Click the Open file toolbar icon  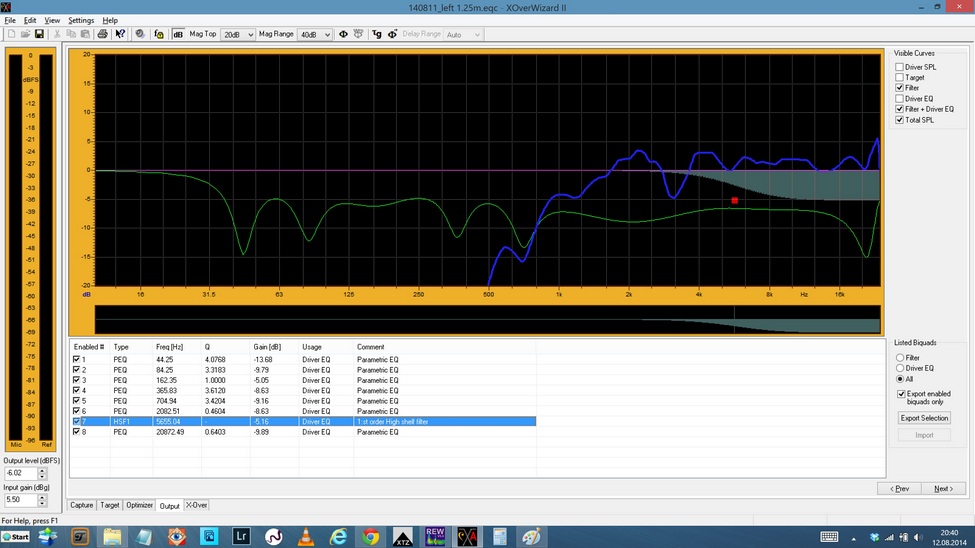click(25, 34)
